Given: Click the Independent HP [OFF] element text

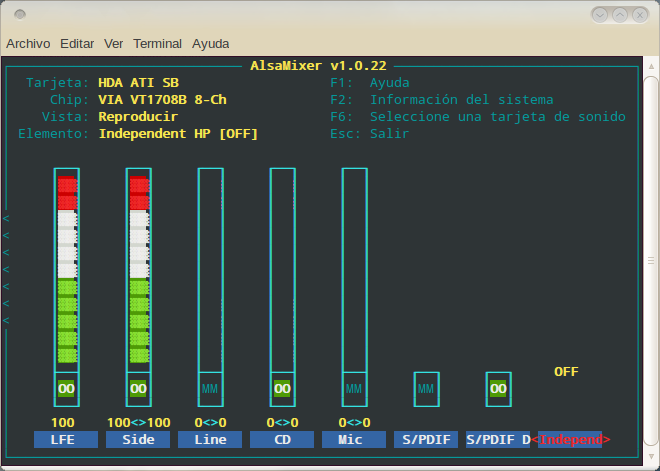Looking at the screenshot, I should pyautogui.click(x=178, y=134).
